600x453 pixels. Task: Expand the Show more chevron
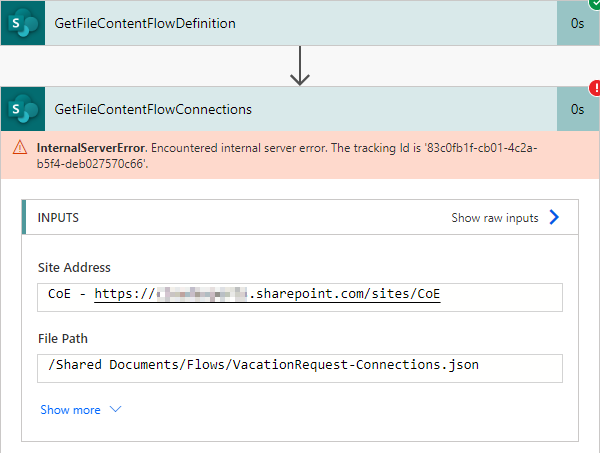(114, 410)
